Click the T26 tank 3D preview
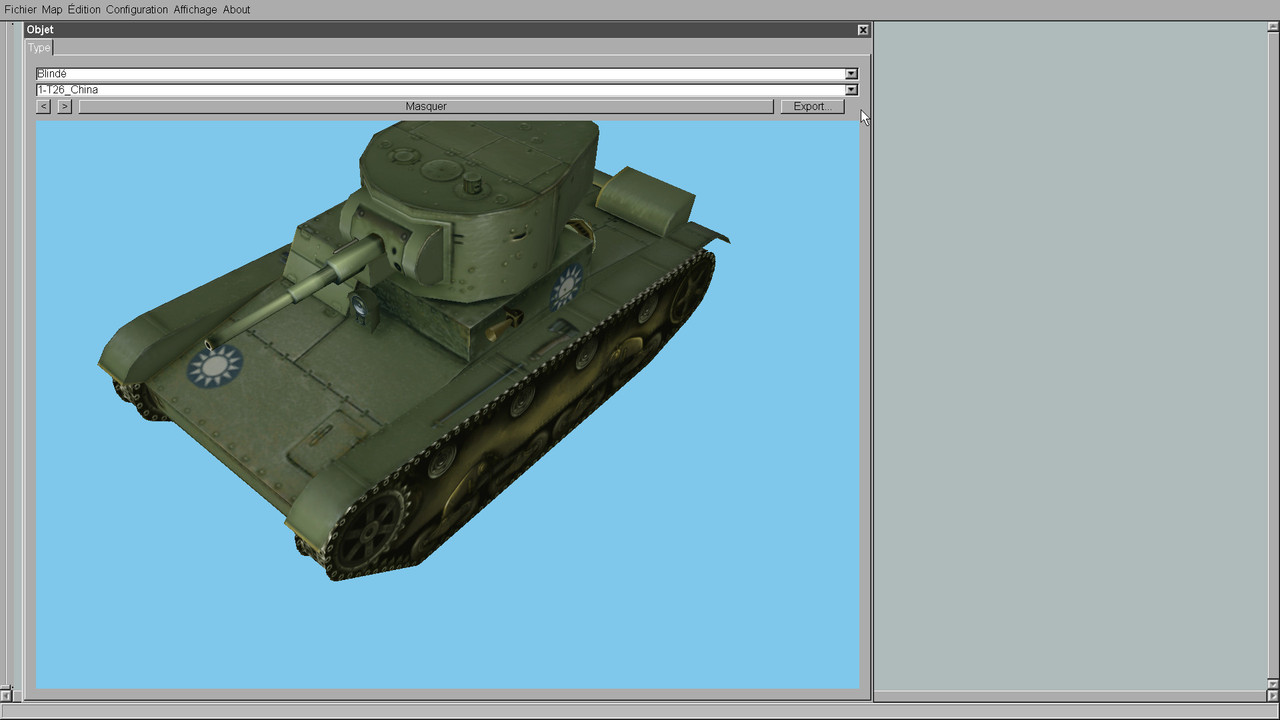Screen dimensions: 1280x720 [447, 404]
